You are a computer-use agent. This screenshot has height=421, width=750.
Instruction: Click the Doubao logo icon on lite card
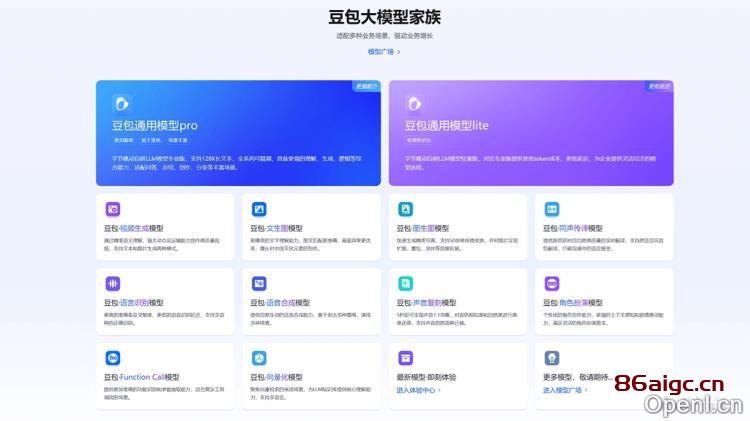(x=414, y=104)
